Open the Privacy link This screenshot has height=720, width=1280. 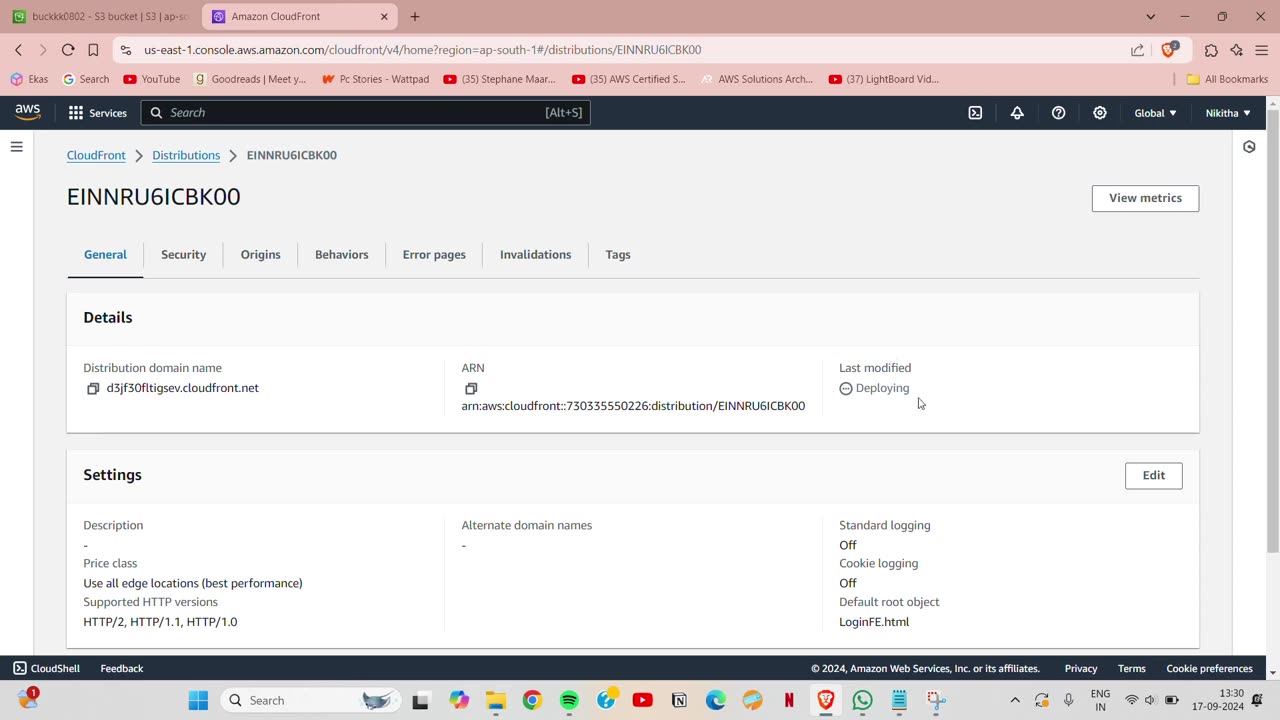coord(1081,668)
